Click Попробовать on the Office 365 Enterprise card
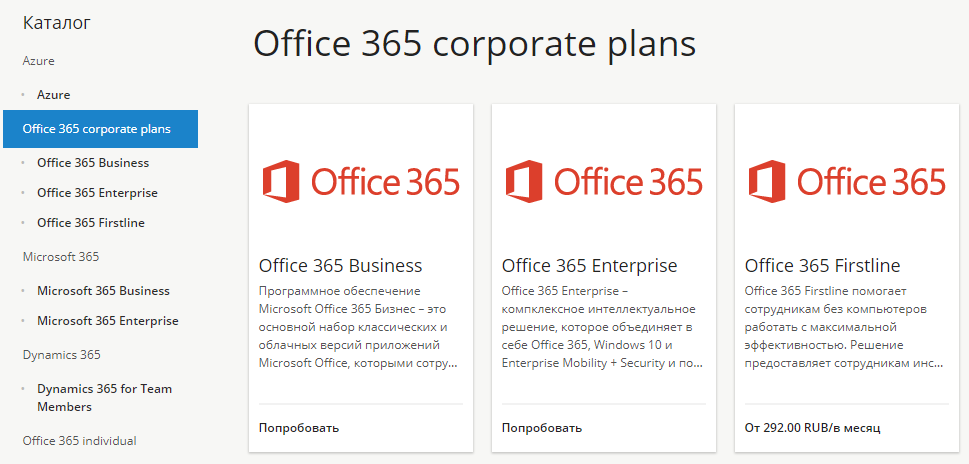 point(542,428)
